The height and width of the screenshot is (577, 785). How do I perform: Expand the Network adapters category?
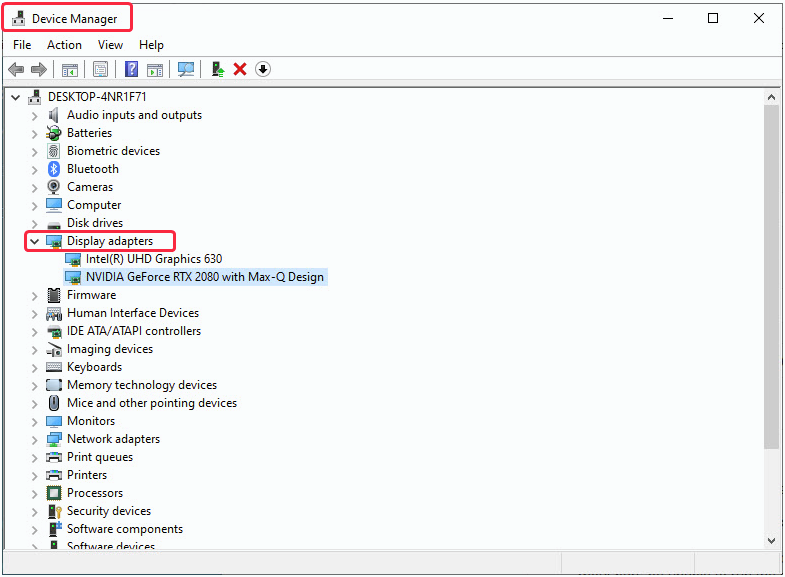[x=34, y=439]
